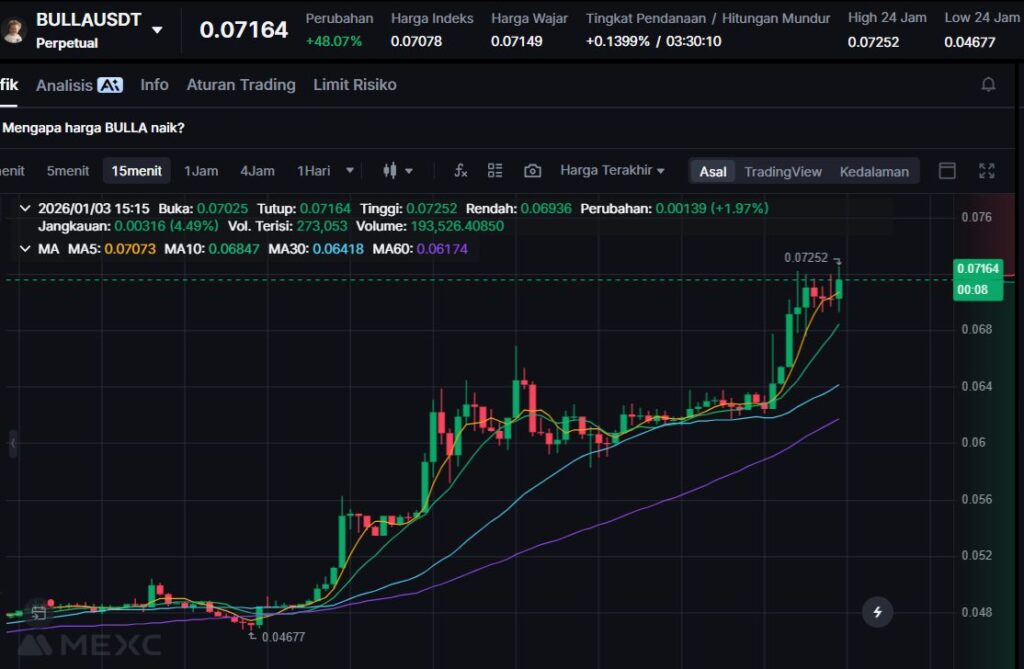The image size is (1024, 669).
Task: Switch chart view to TradingView
Action: (782, 171)
